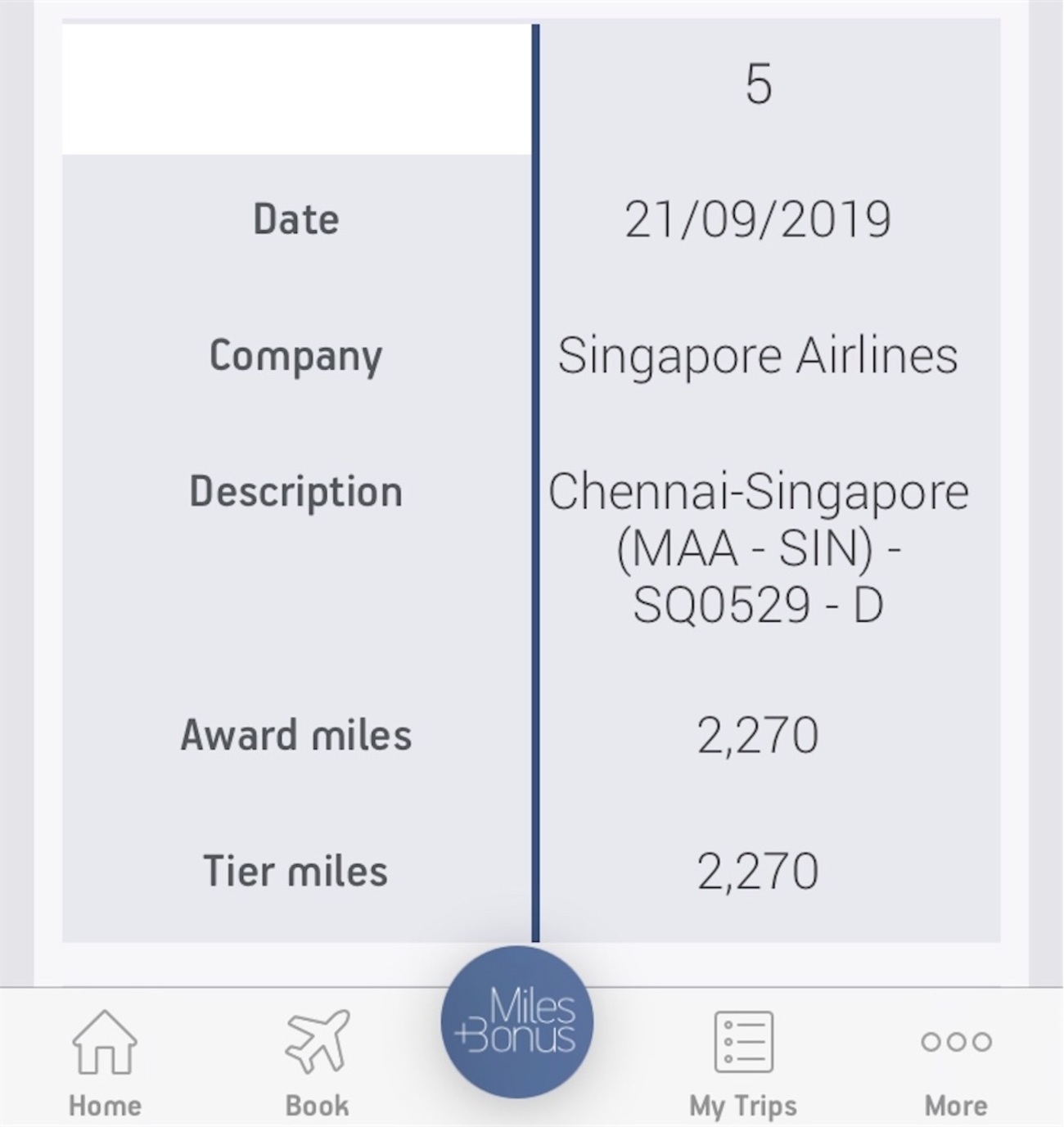Open the Book airplane icon
Screen dimensions: 1064x1127
[317, 1041]
